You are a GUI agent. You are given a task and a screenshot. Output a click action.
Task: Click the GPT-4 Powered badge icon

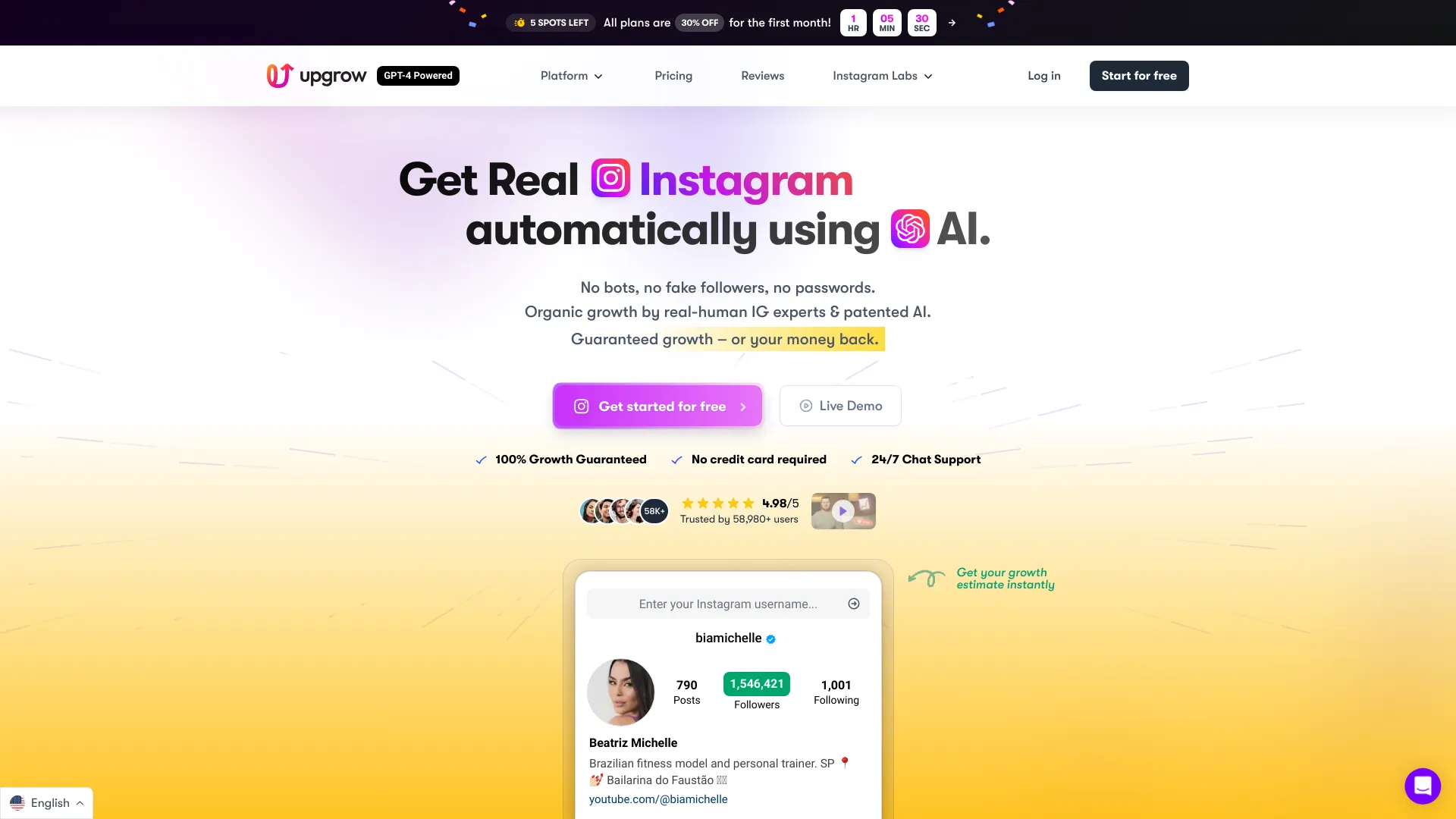click(418, 76)
